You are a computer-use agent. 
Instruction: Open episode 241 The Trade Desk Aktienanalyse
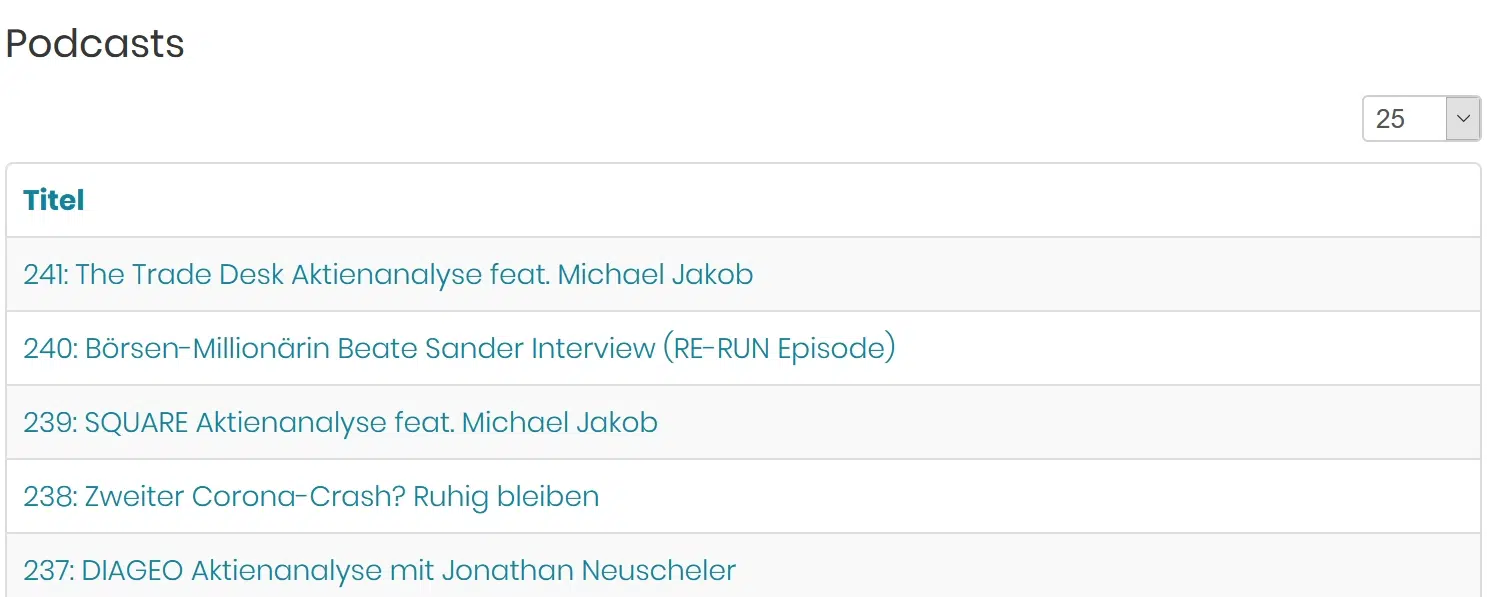388,274
